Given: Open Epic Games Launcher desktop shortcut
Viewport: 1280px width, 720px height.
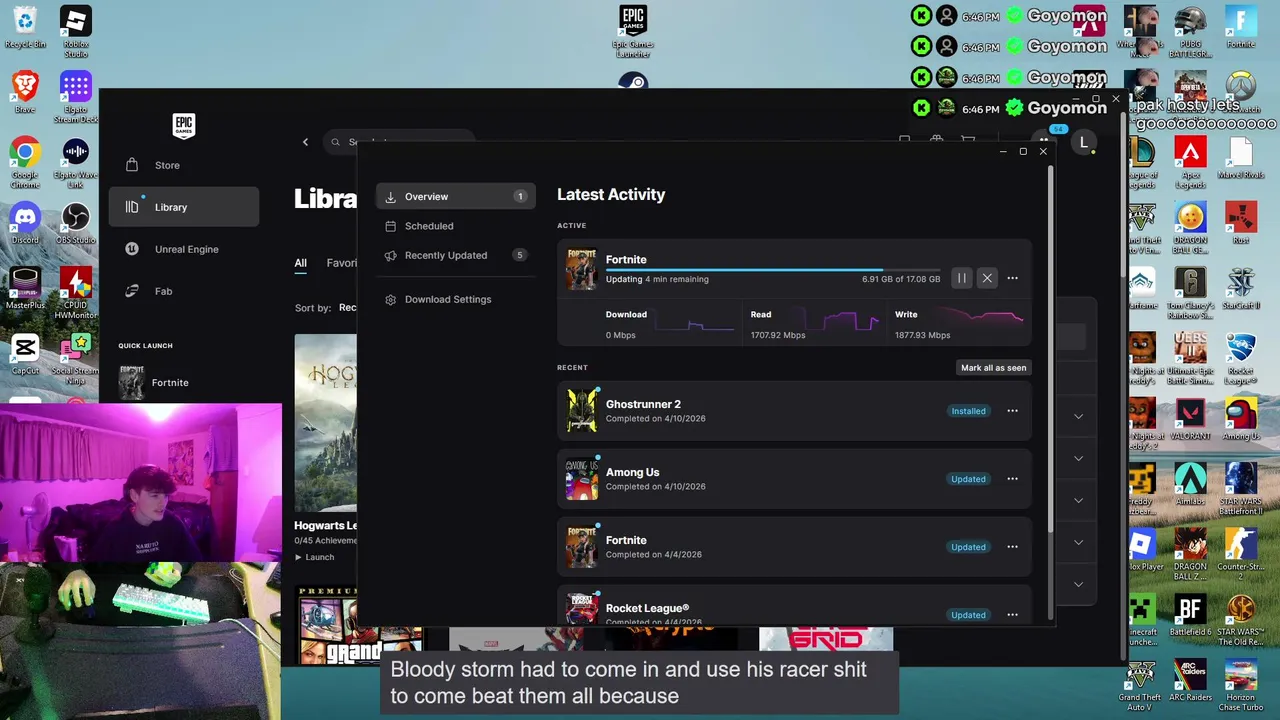Looking at the screenshot, I should pyautogui.click(x=633, y=31).
